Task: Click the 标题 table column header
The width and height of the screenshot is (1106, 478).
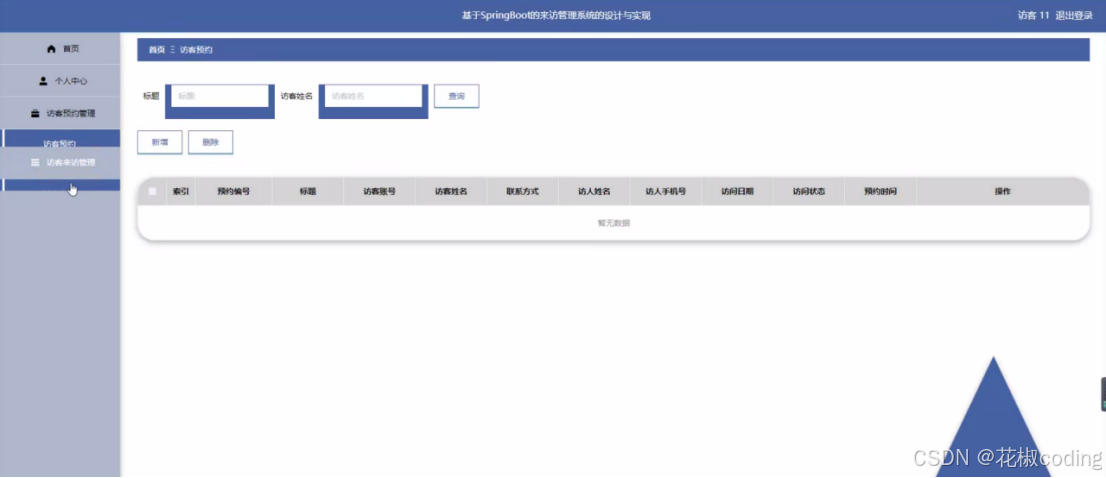Action: [x=308, y=191]
